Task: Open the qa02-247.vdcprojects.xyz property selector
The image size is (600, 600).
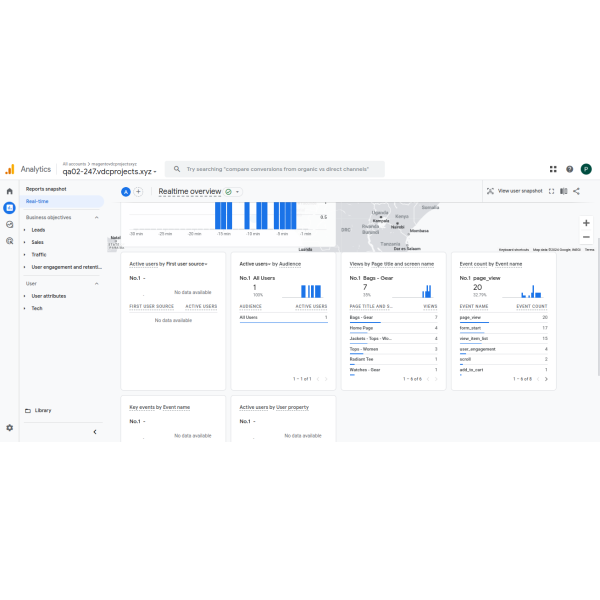Action: coord(109,172)
